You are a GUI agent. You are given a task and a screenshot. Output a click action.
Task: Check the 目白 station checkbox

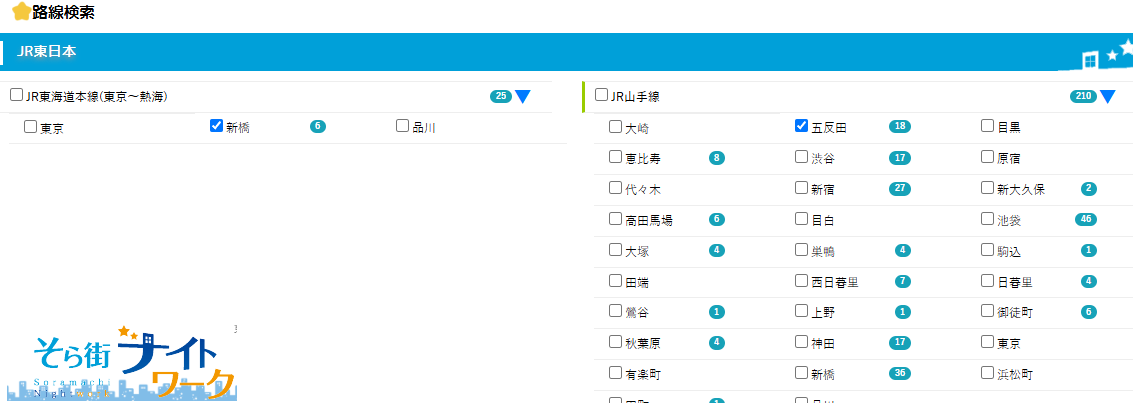(x=801, y=217)
